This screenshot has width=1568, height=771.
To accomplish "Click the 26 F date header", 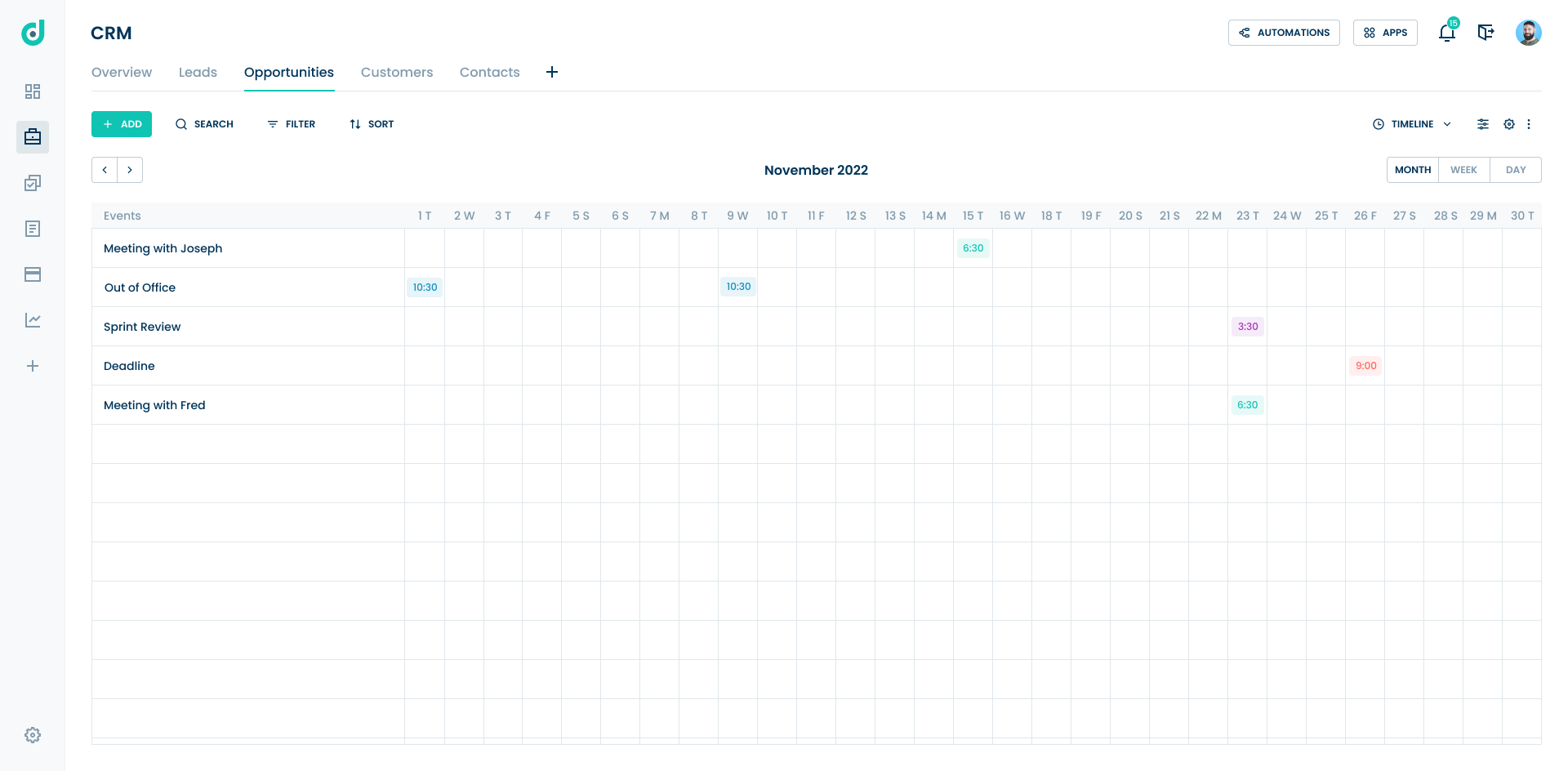I will tap(1365, 216).
